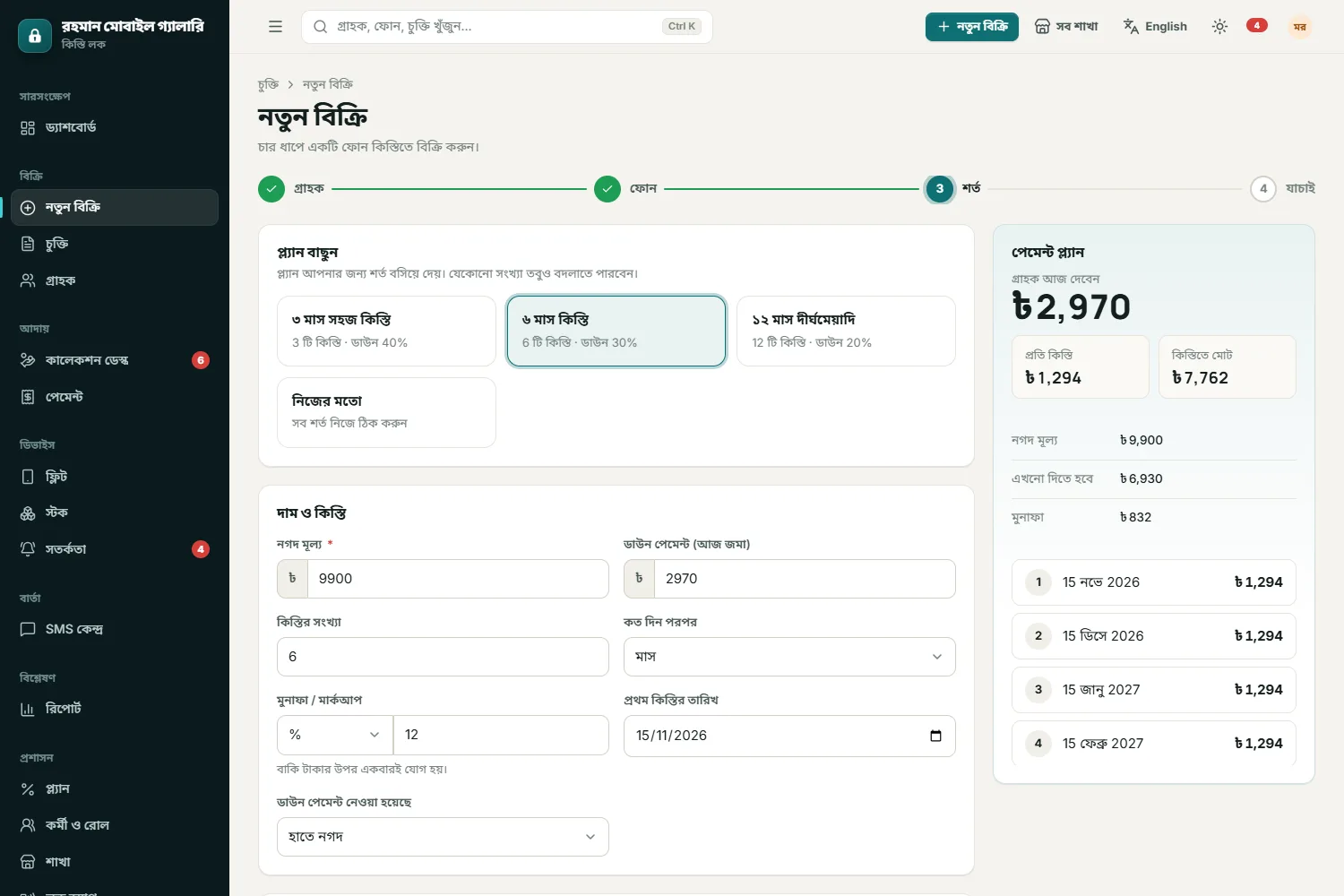Click the lock logo of রহমান মোবাইল গ্যালারি

coord(35,36)
